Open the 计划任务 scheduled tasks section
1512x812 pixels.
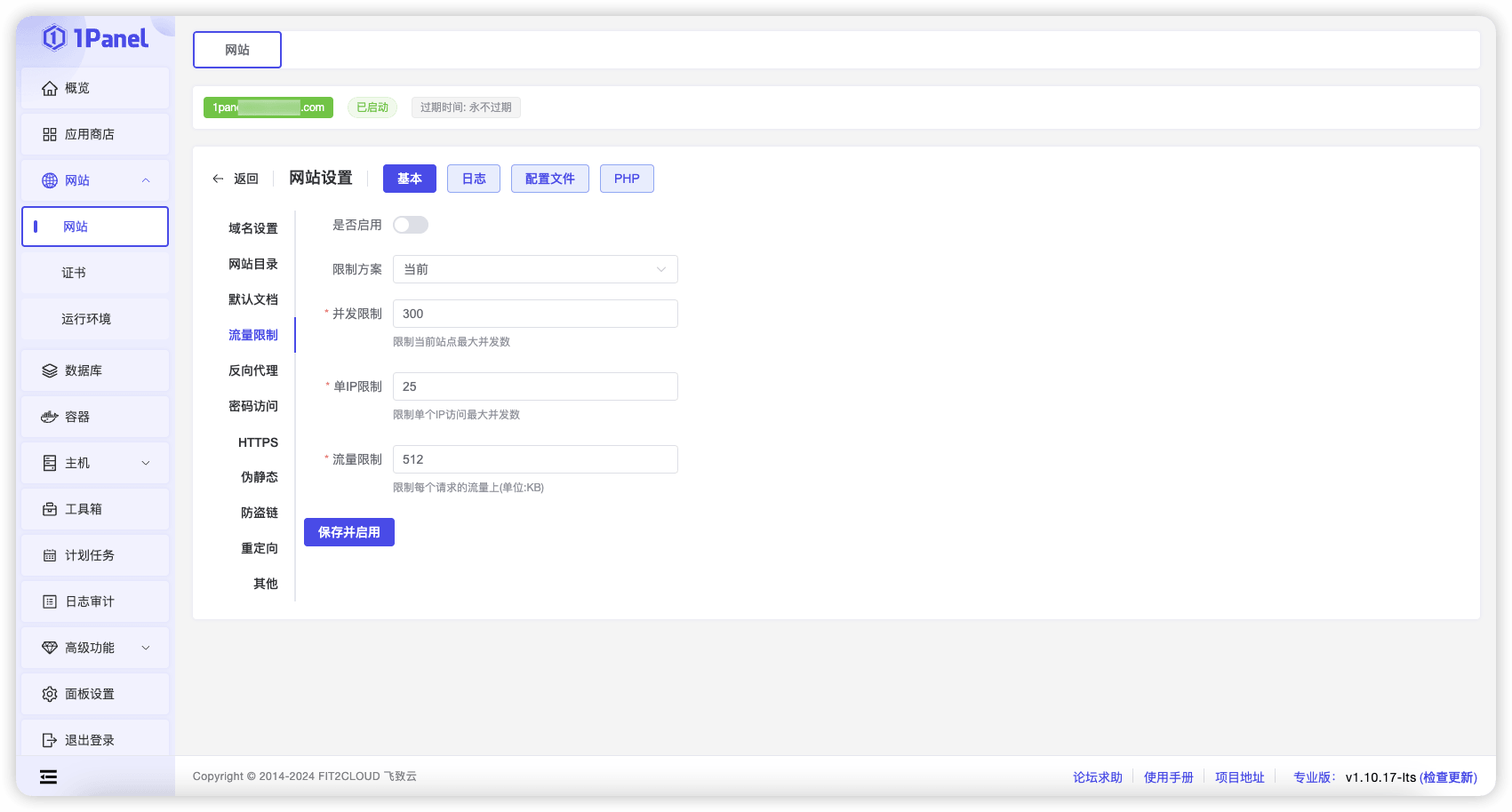pyautogui.click(x=89, y=555)
